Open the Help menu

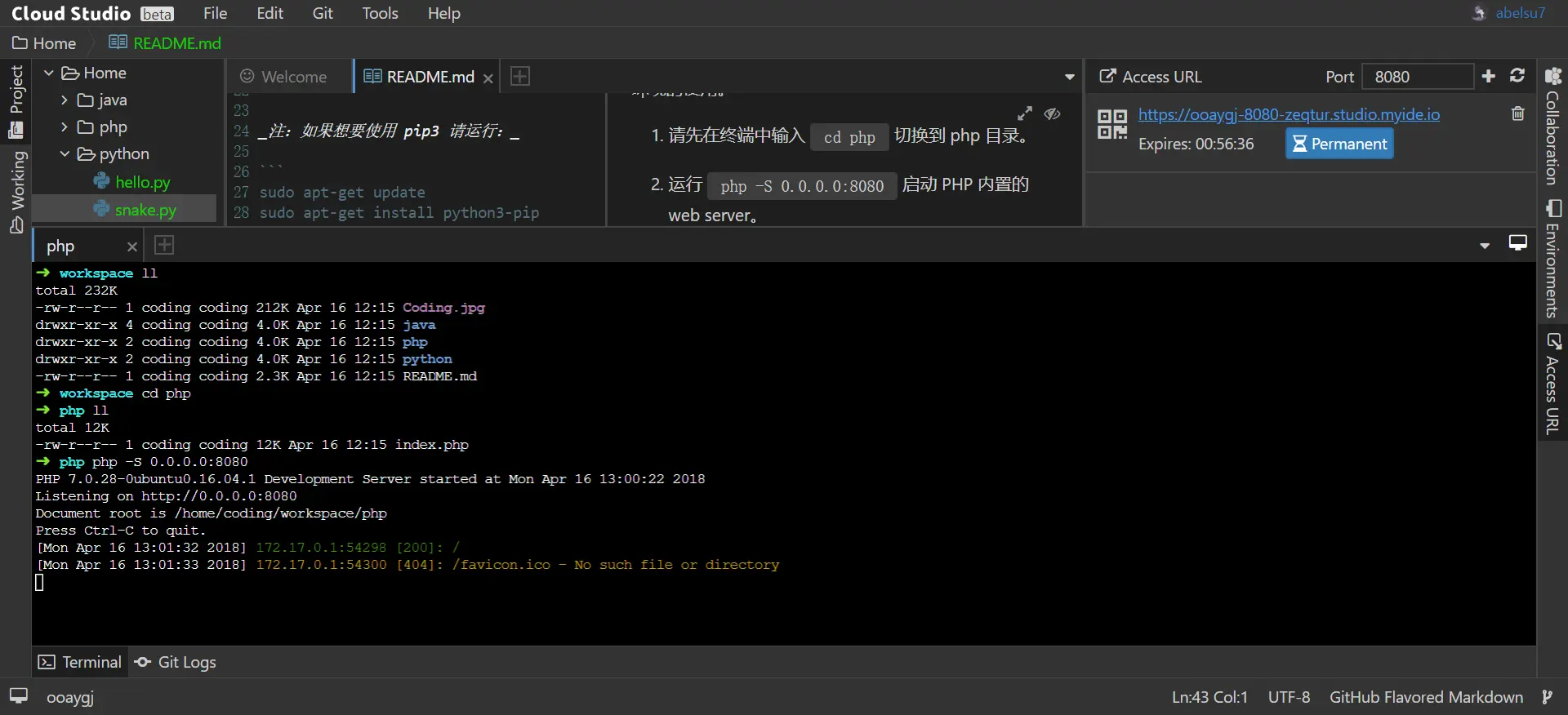pyautogui.click(x=443, y=13)
